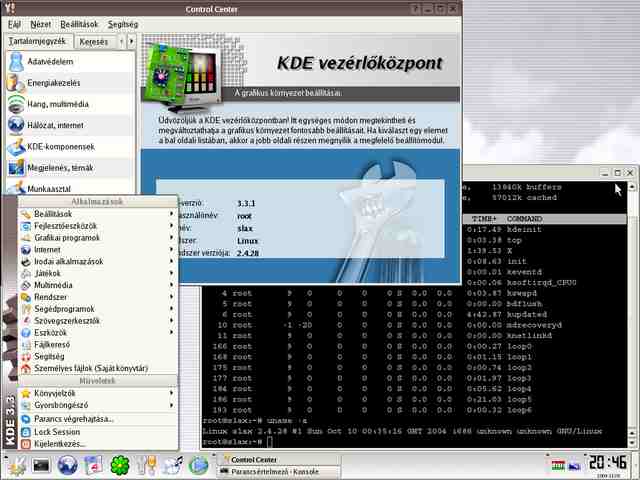Expand the Beállítások submenu arrow
The width and height of the screenshot is (640, 480).
[171, 214]
